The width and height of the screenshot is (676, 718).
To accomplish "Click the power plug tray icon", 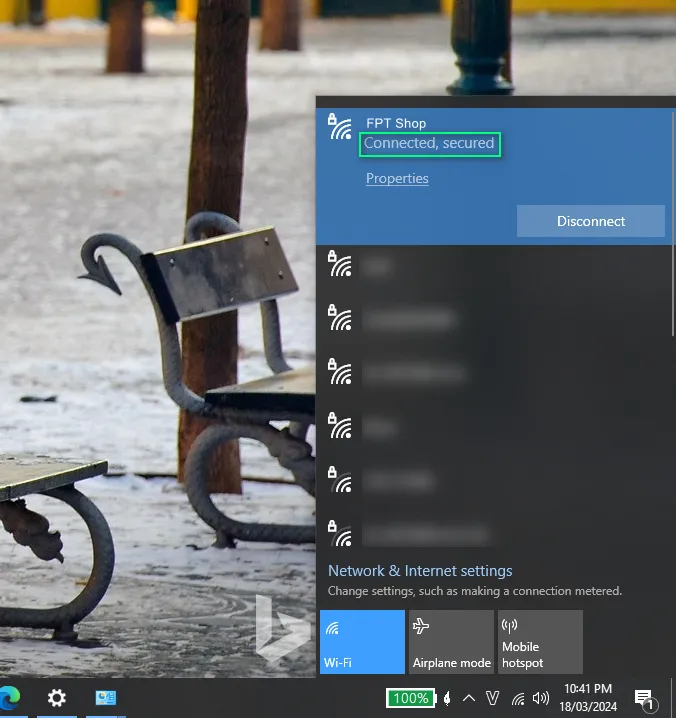I will click(446, 698).
